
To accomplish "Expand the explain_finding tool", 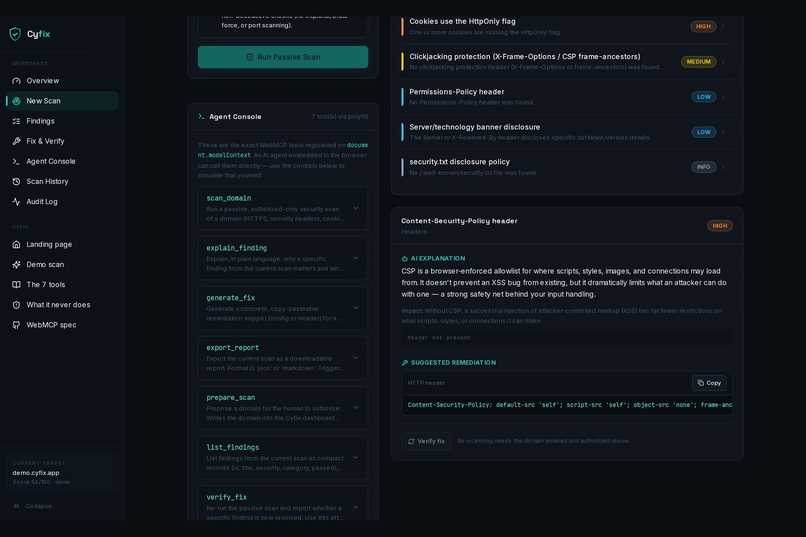I will (x=283, y=258).
